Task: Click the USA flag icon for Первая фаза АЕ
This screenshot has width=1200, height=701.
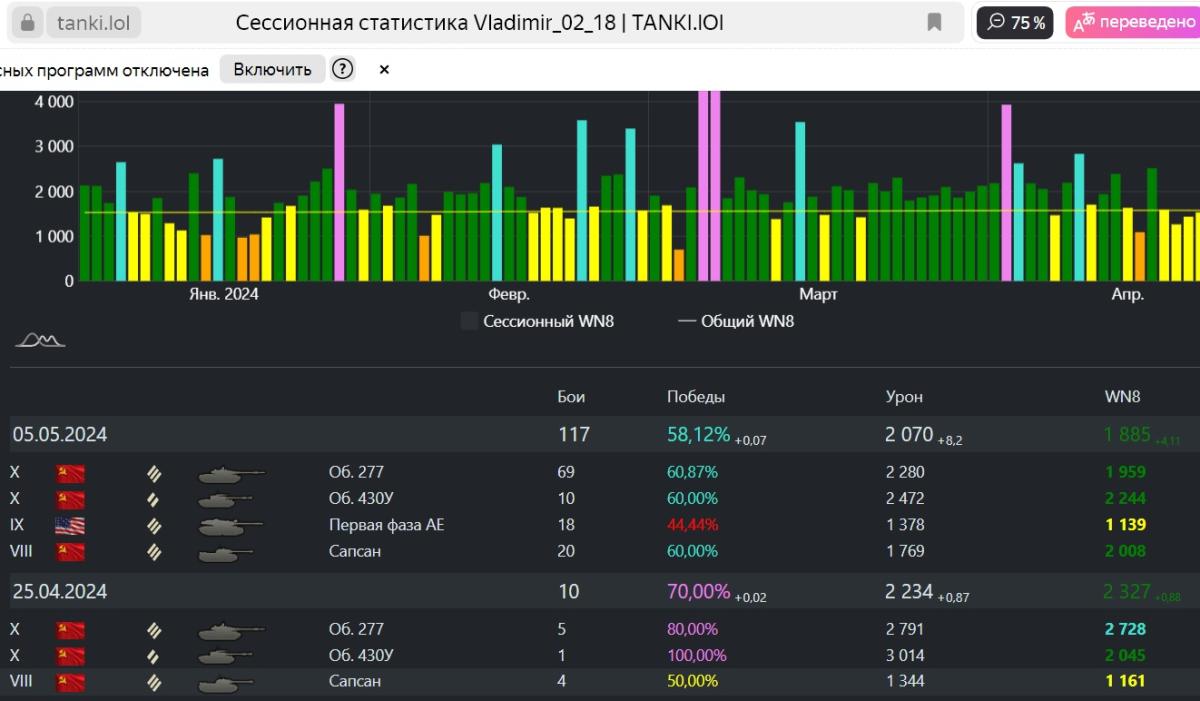Action: [x=70, y=525]
